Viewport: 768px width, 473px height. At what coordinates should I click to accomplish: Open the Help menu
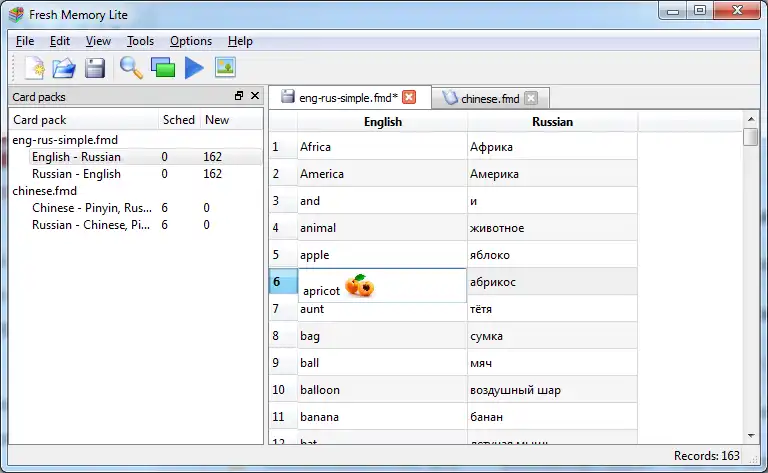[x=240, y=41]
